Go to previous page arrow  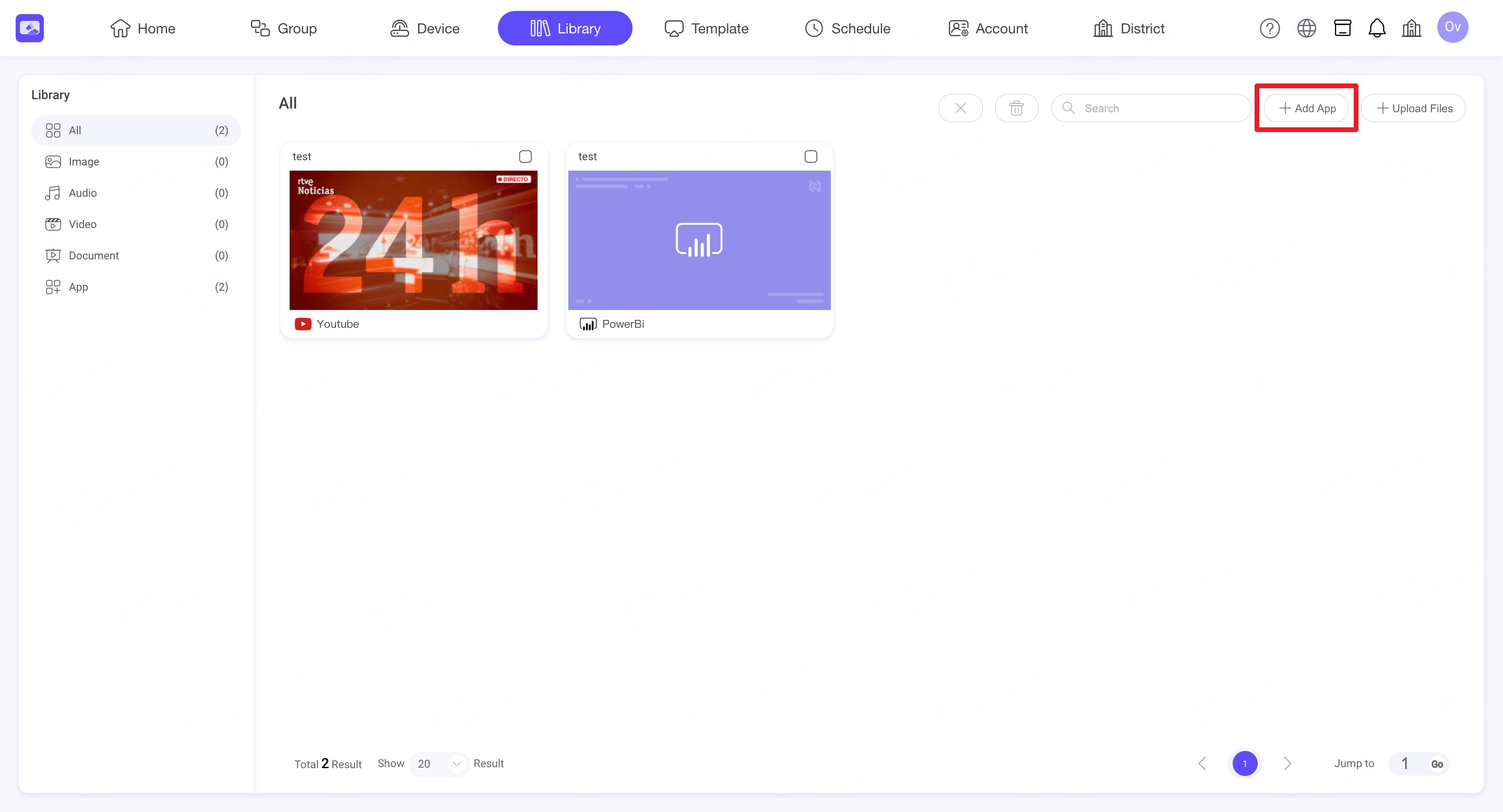[1202, 763]
